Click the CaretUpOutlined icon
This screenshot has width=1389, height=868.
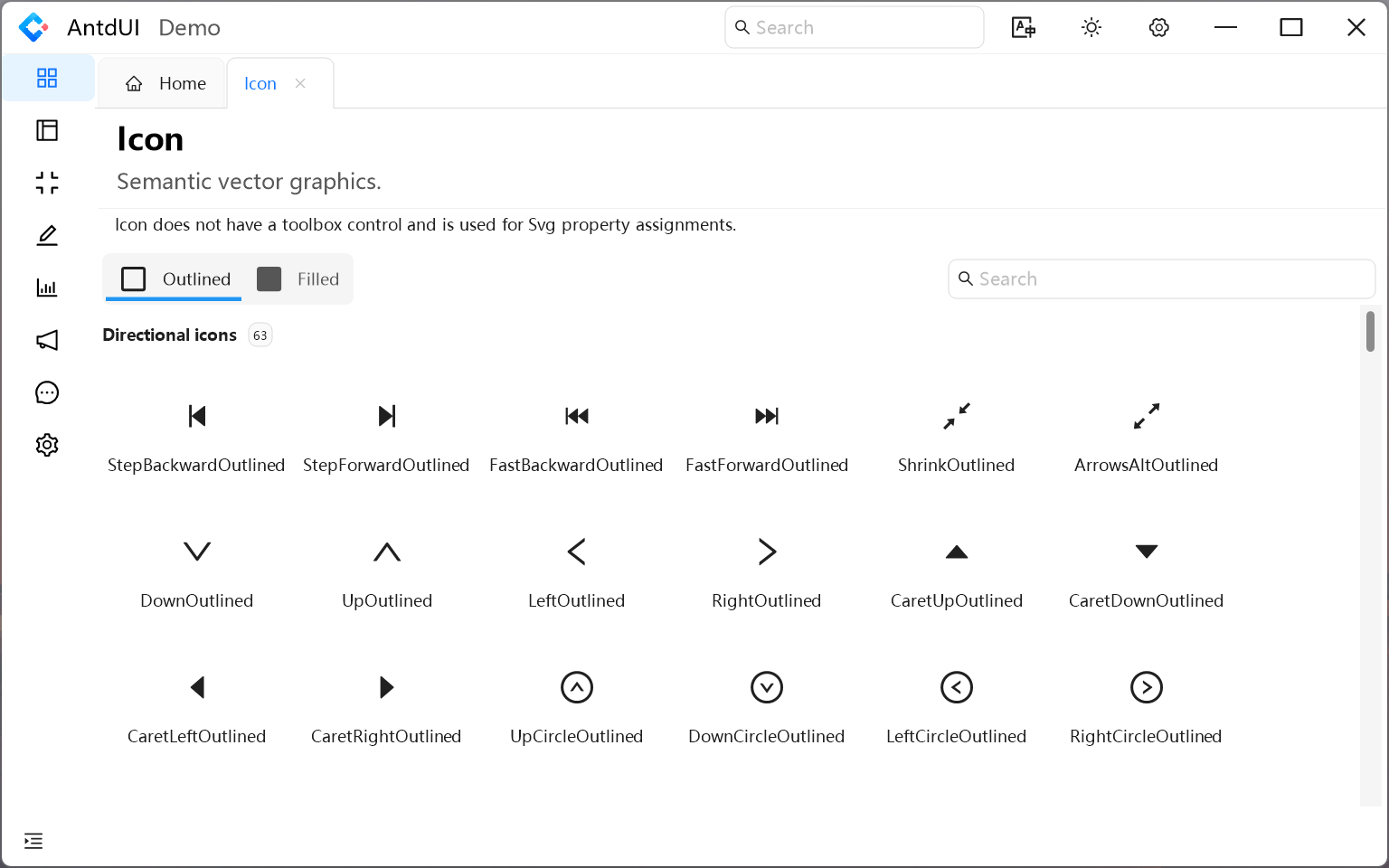pos(957,552)
